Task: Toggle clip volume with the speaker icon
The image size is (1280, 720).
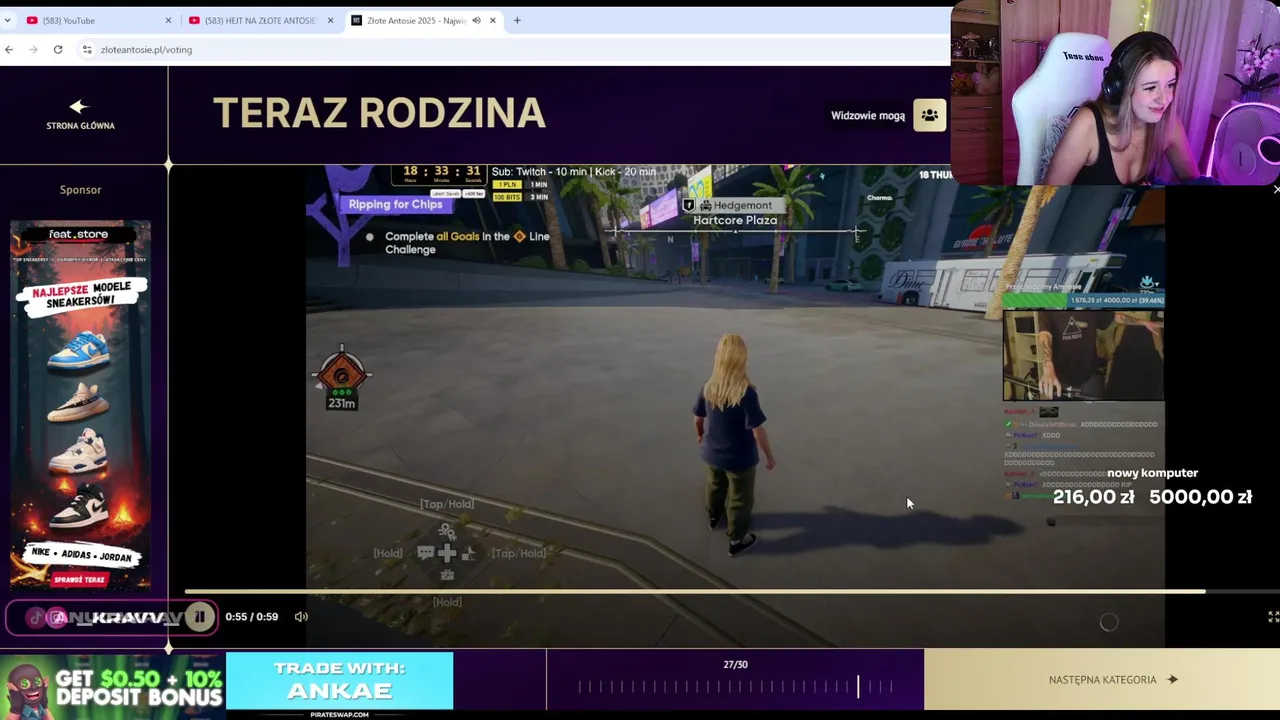Action: (x=301, y=617)
